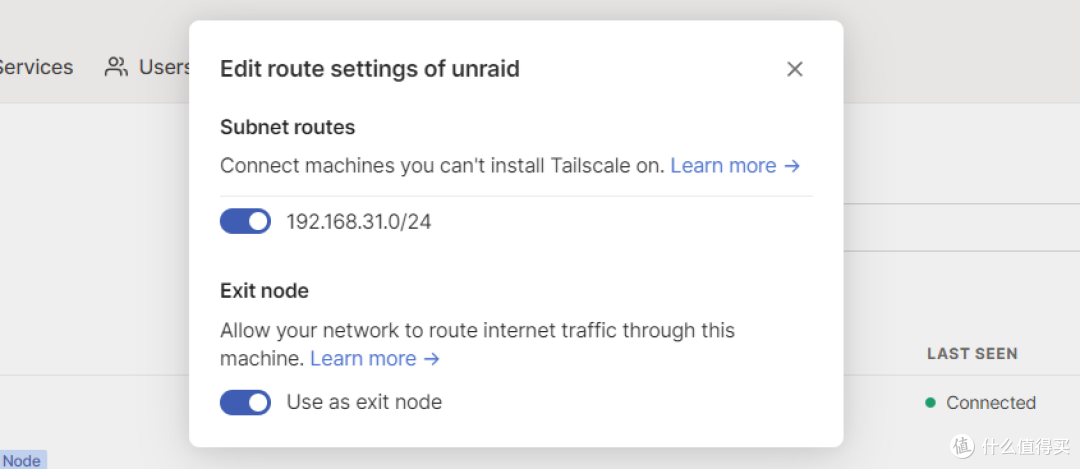The image size is (1080, 469).
Task: Close the Edit route settings dialog
Action: point(794,69)
